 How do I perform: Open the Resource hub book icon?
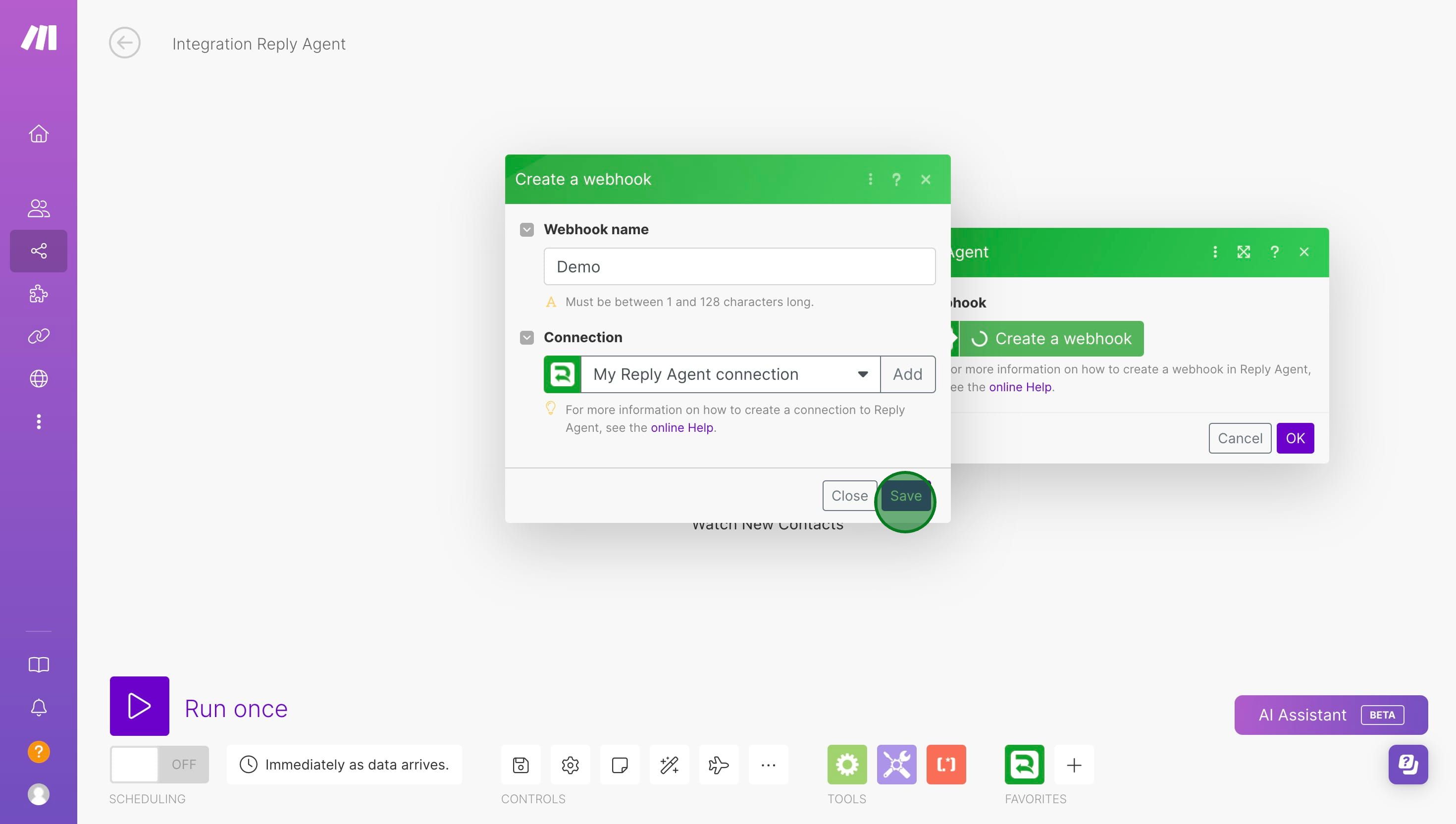39,665
